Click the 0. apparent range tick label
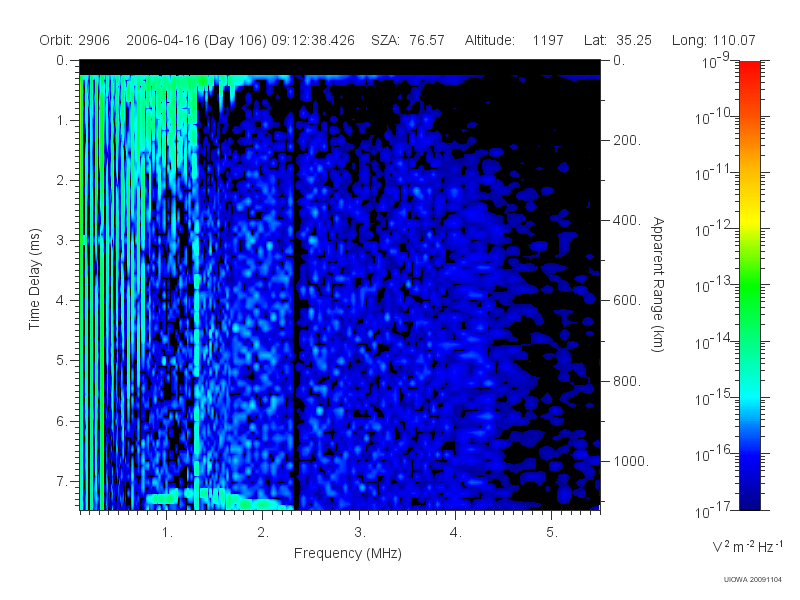Screen dimensions: 800x600 (619, 60)
